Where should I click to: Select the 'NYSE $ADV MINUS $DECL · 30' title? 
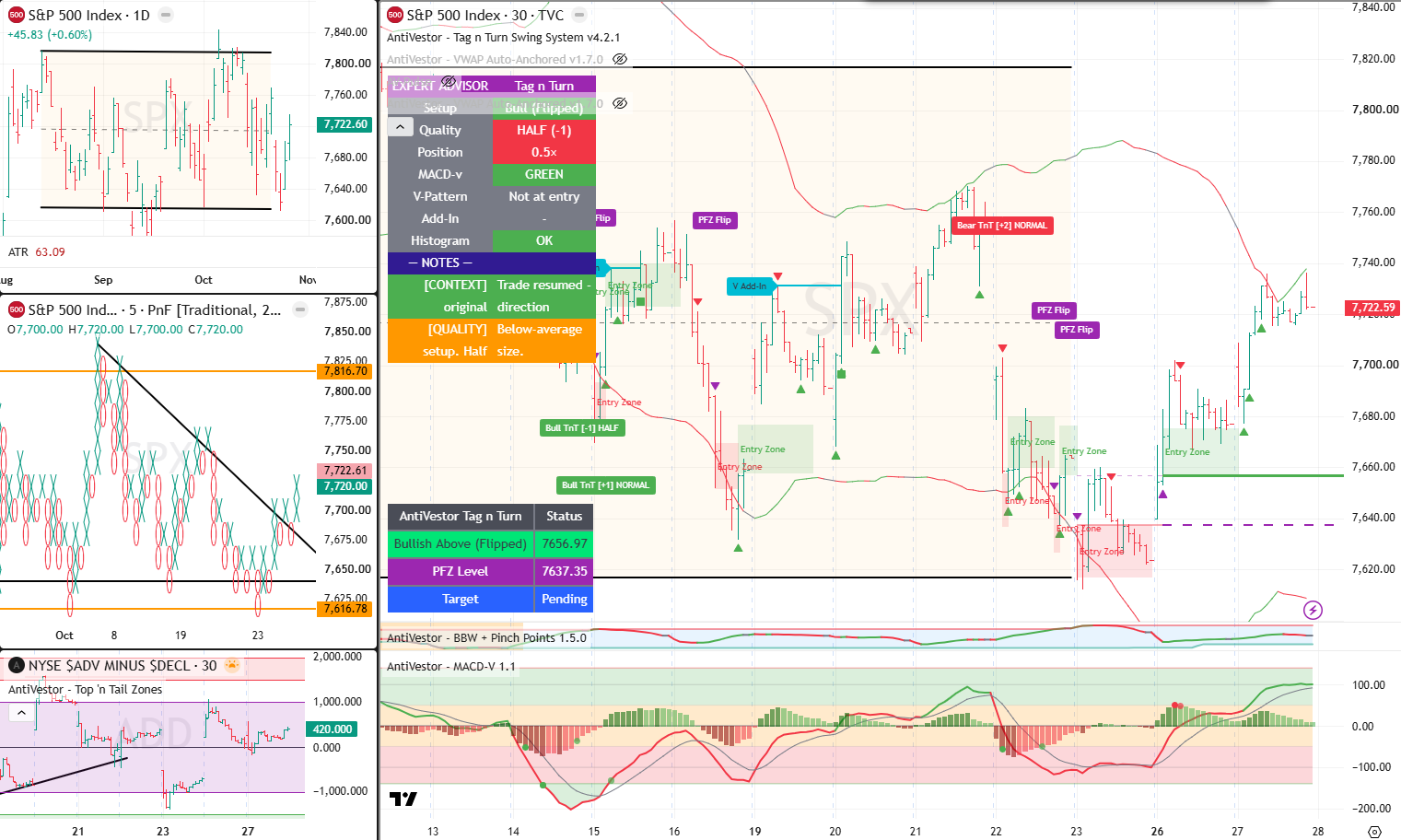coord(123,665)
